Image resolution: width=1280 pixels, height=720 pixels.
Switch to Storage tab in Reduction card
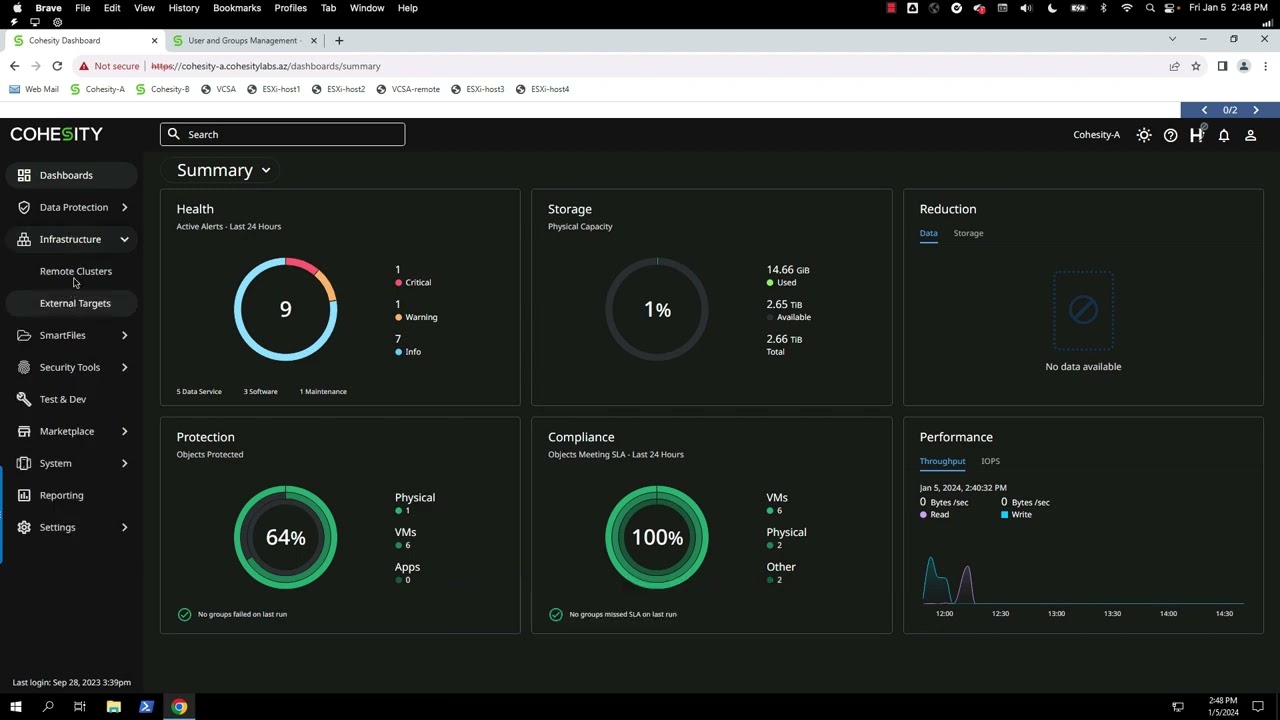[968, 233]
